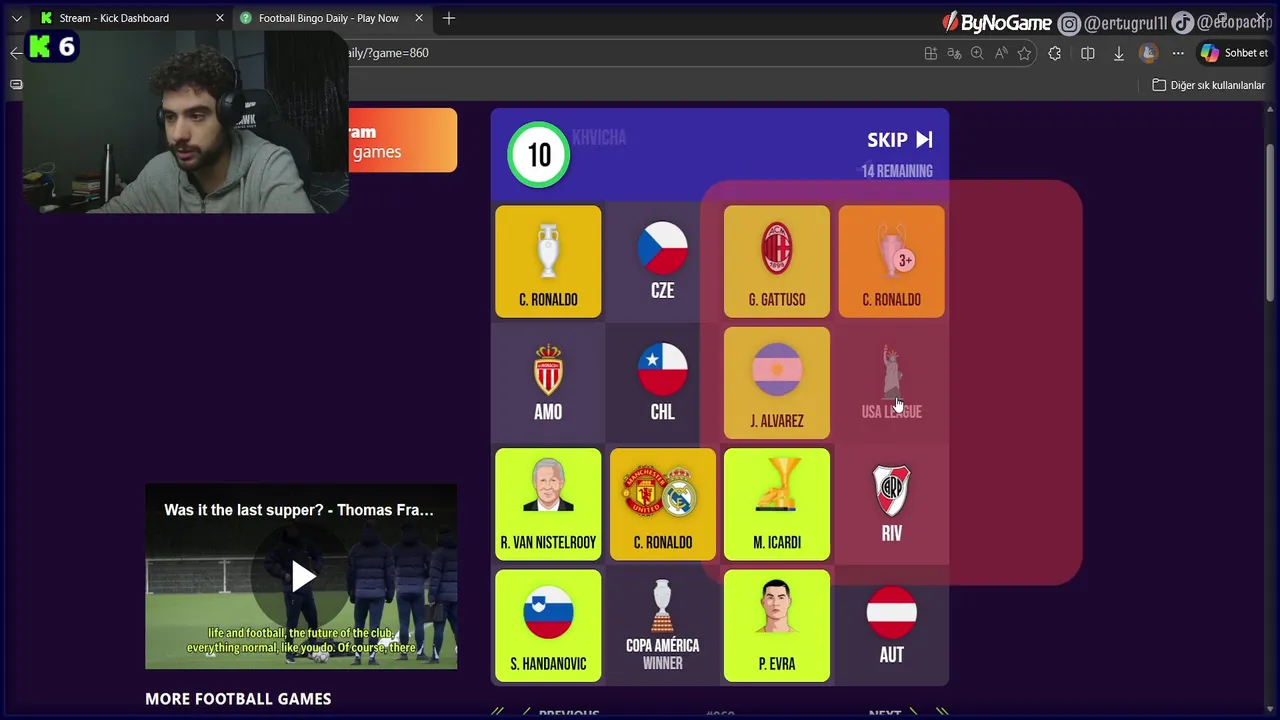Pick the AMO Monaco crest cell
The height and width of the screenshot is (720, 1280).
pos(548,383)
